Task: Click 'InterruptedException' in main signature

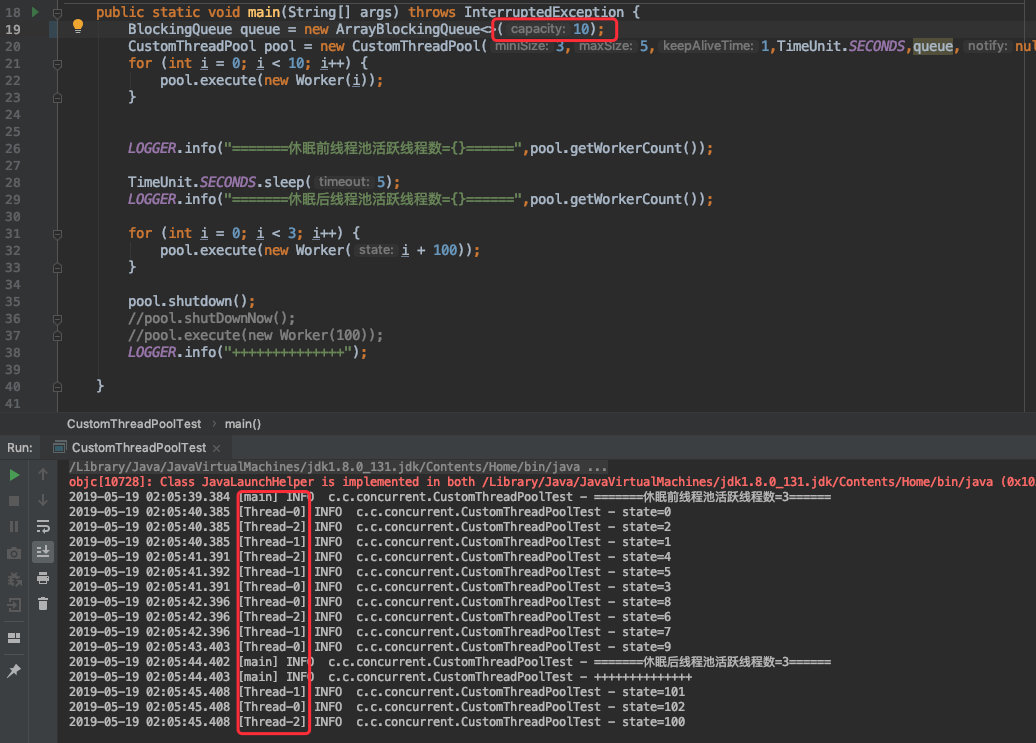Action: point(544,12)
